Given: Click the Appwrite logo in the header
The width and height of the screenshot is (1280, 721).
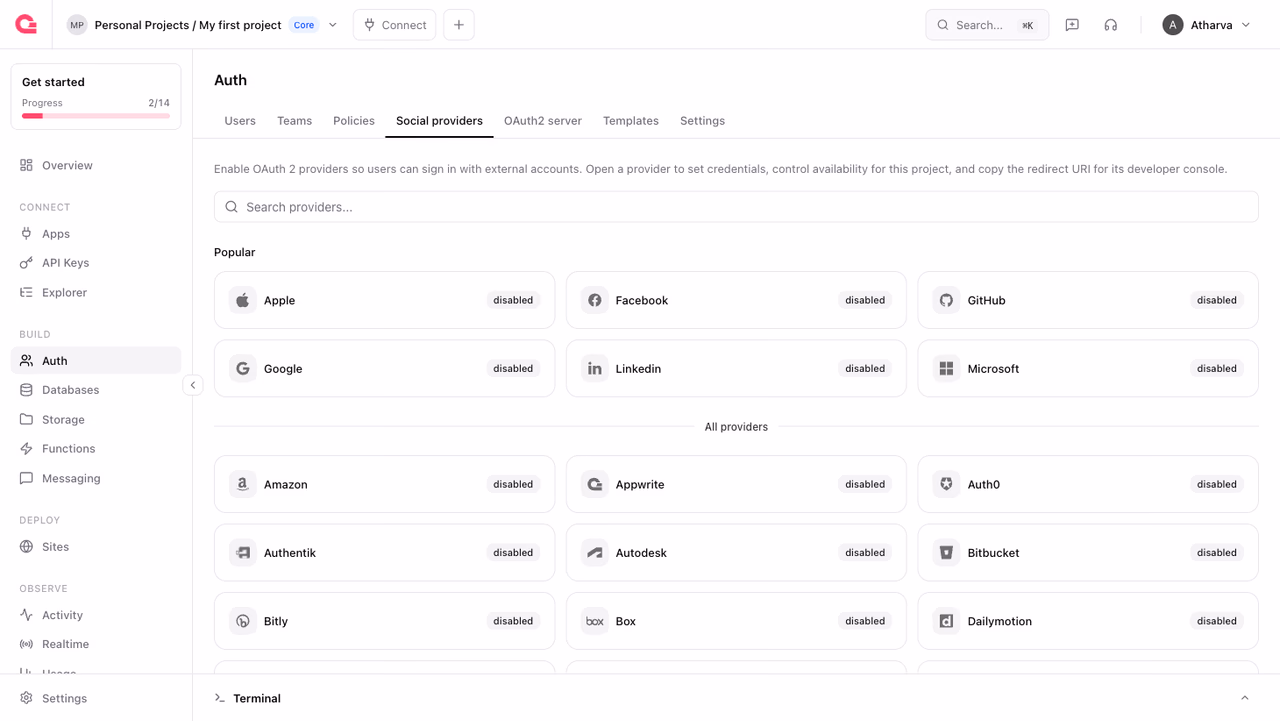Looking at the screenshot, I should [x=26, y=24].
